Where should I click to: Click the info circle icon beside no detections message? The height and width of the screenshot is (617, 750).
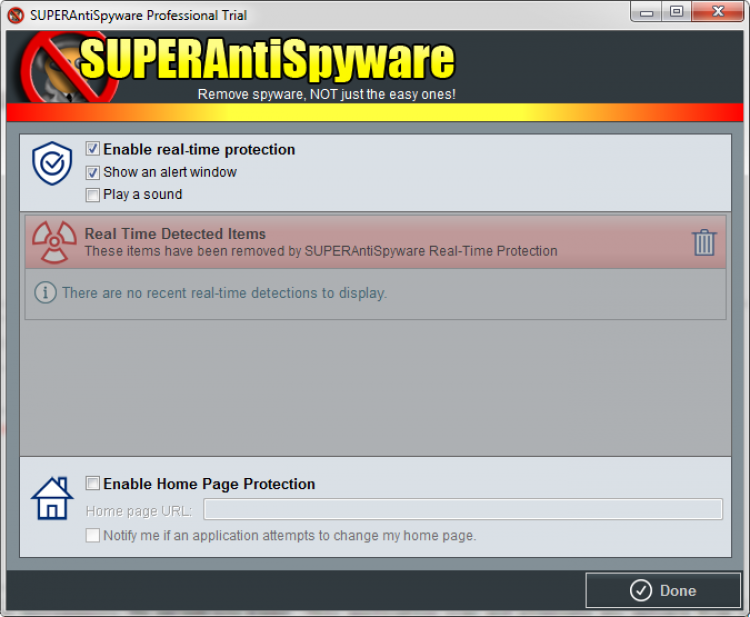click(x=45, y=292)
